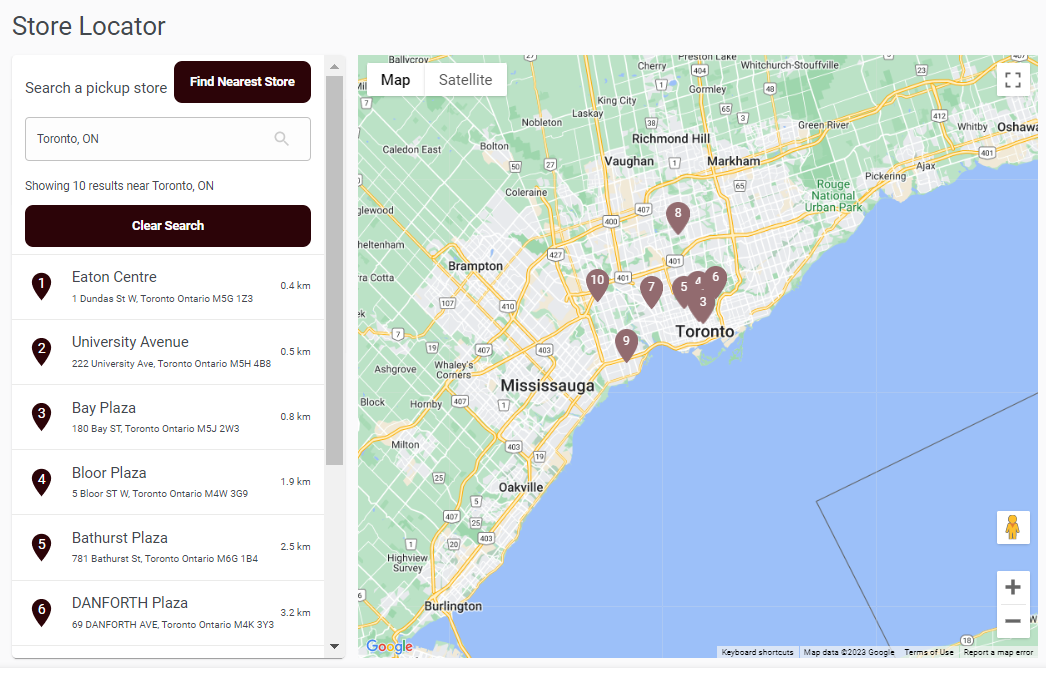Viewport: 1046px width, 675px height.
Task: Open the Bloor Plaza store entry
Action: pyautogui.click(x=168, y=482)
